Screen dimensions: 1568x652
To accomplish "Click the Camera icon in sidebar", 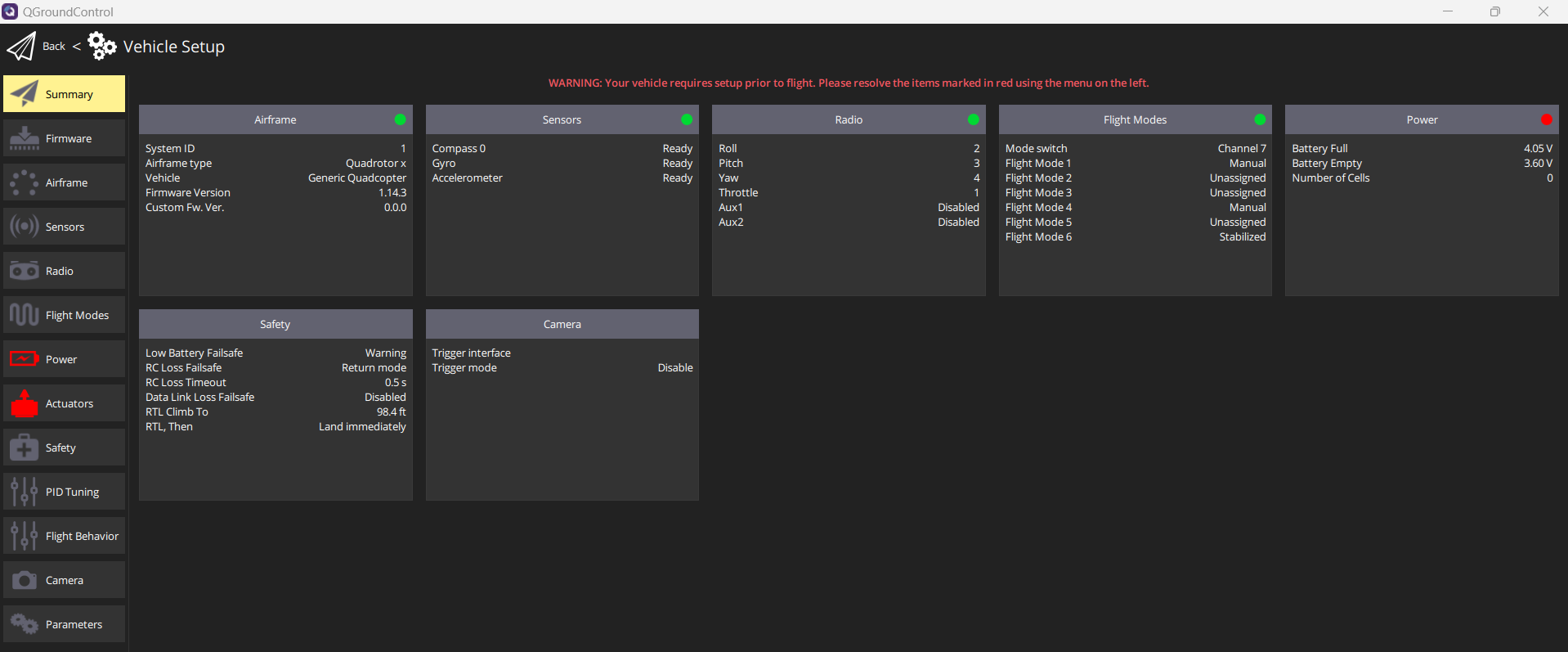I will click(25, 580).
